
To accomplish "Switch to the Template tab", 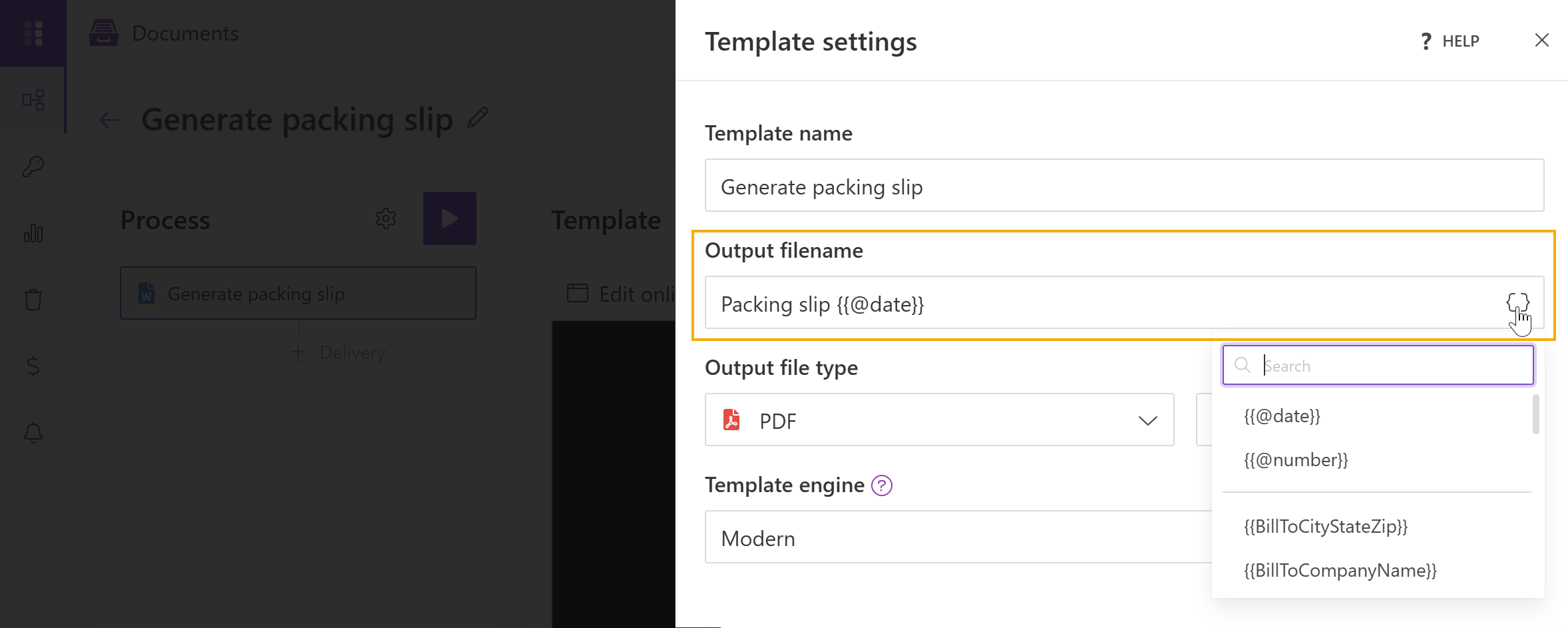I will coord(606,220).
